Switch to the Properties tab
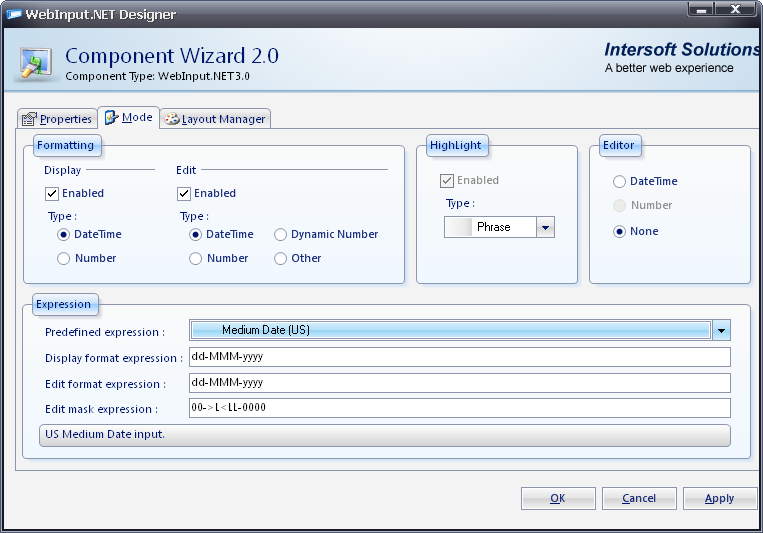 point(57,119)
